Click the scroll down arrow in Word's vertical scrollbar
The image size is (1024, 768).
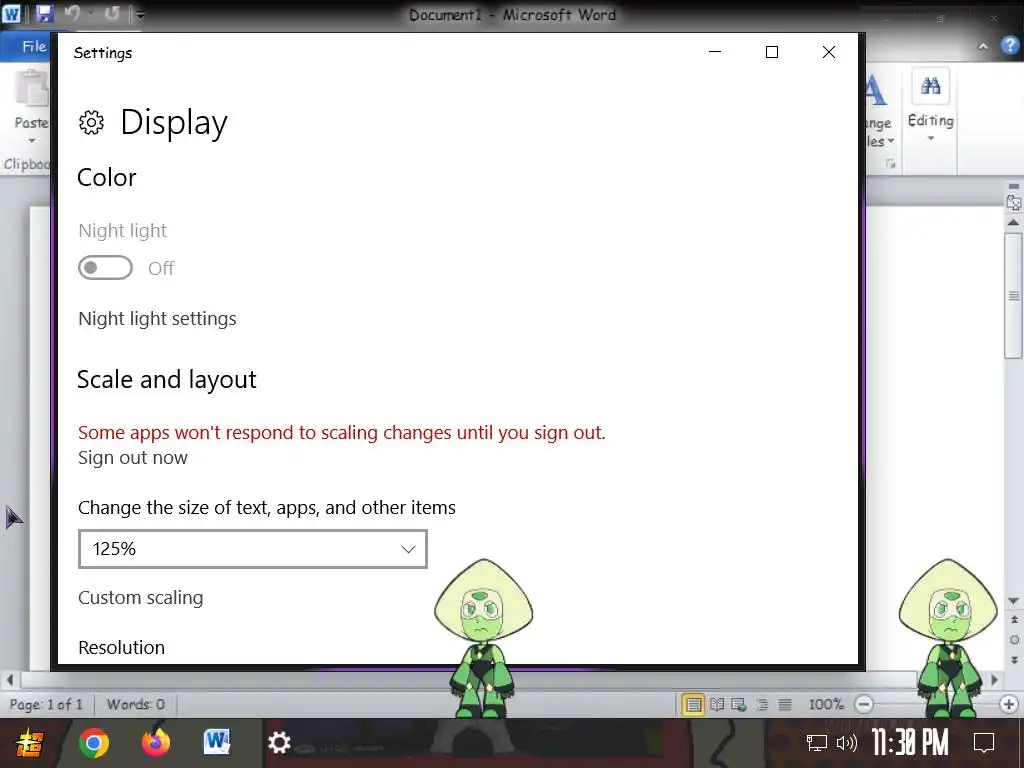(x=1014, y=601)
